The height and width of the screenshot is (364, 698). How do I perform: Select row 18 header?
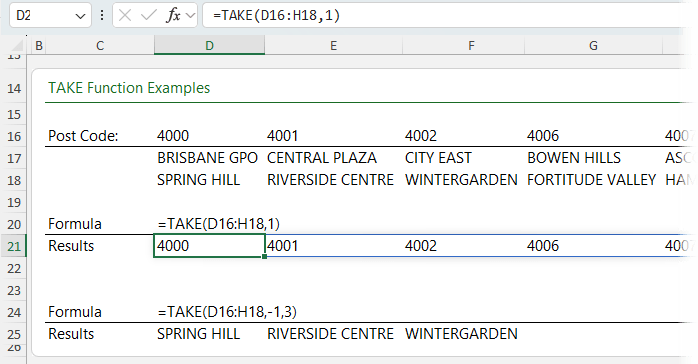point(14,180)
